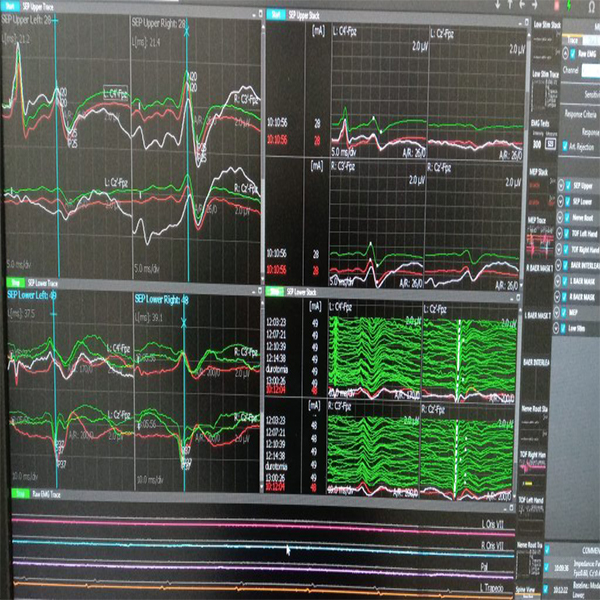Expand the BAER INTERLEAVE settings chevron

coord(558,265)
